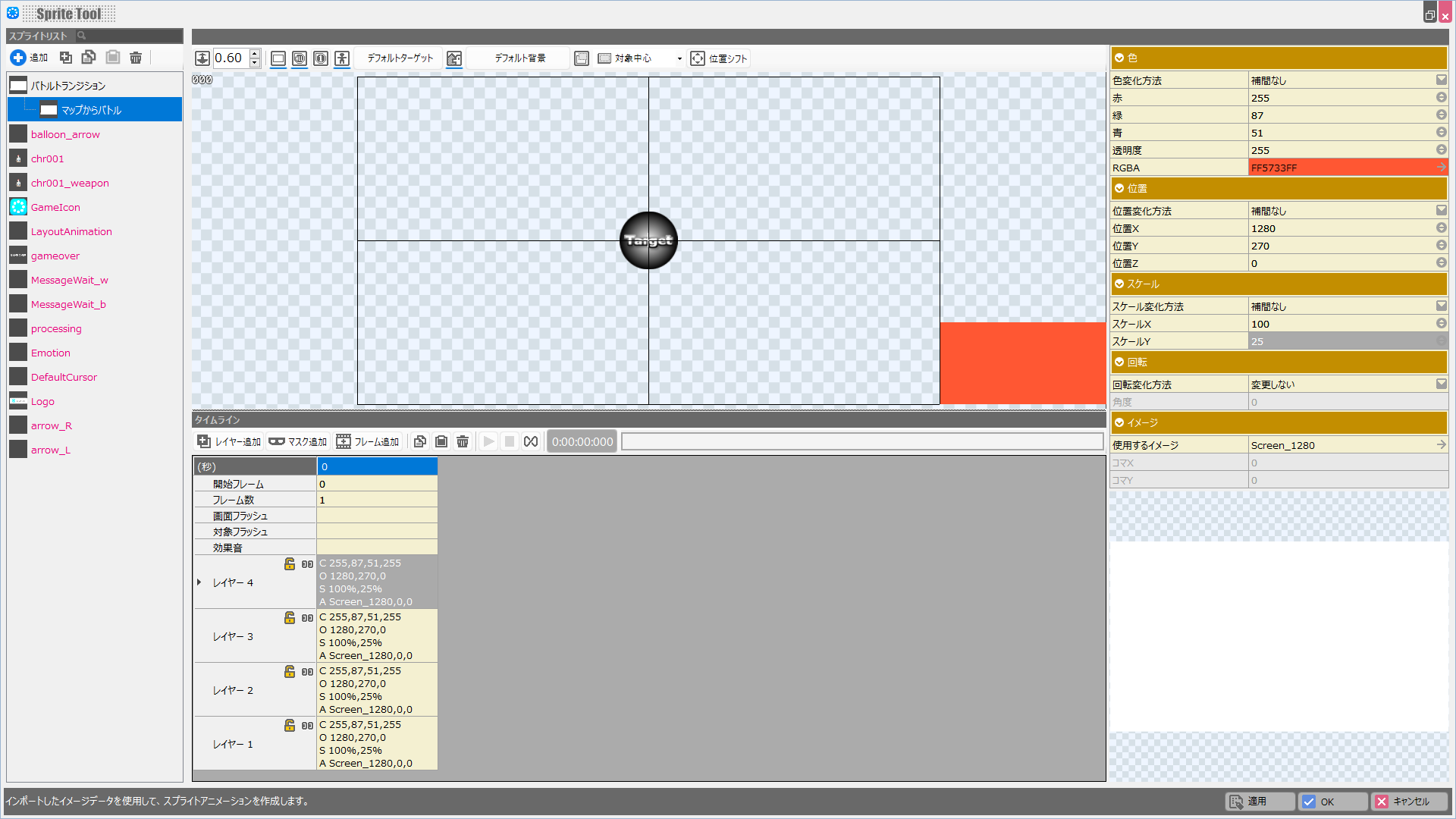Toggle the timeline loop playback icon
1456x819 pixels.
tap(531, 441)
